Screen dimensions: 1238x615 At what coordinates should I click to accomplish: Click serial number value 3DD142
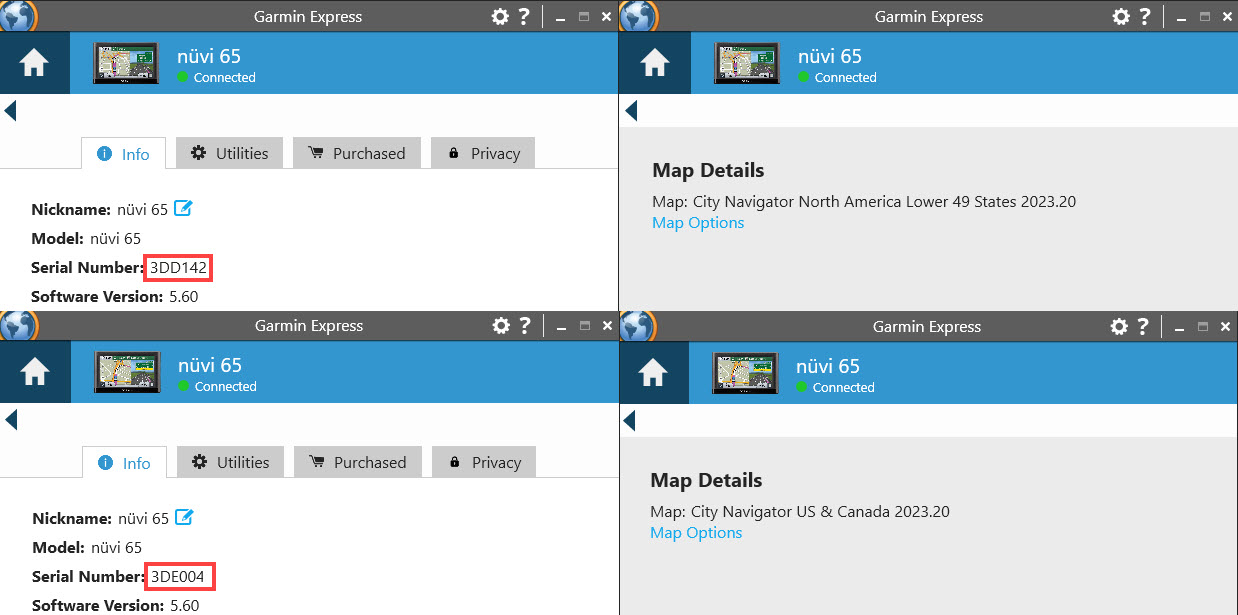click(x=179, y=267)
